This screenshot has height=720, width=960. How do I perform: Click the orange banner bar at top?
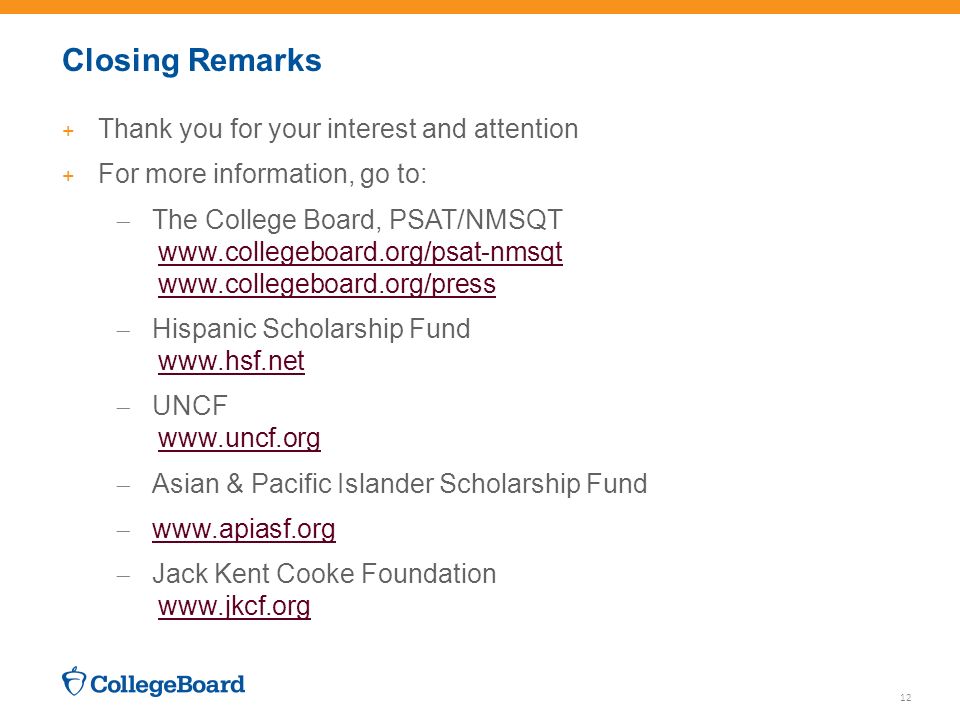coord(480,7)
